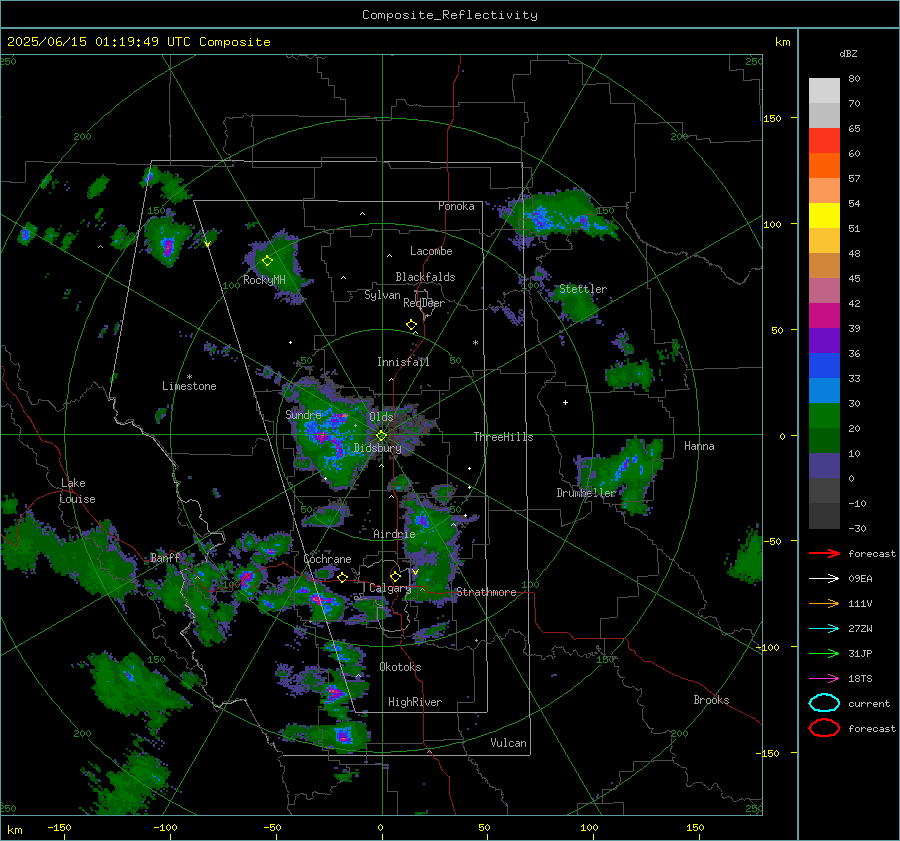Click the Hanna city label
The width and height of the screenshot is (900, 841).
[699, 446]
